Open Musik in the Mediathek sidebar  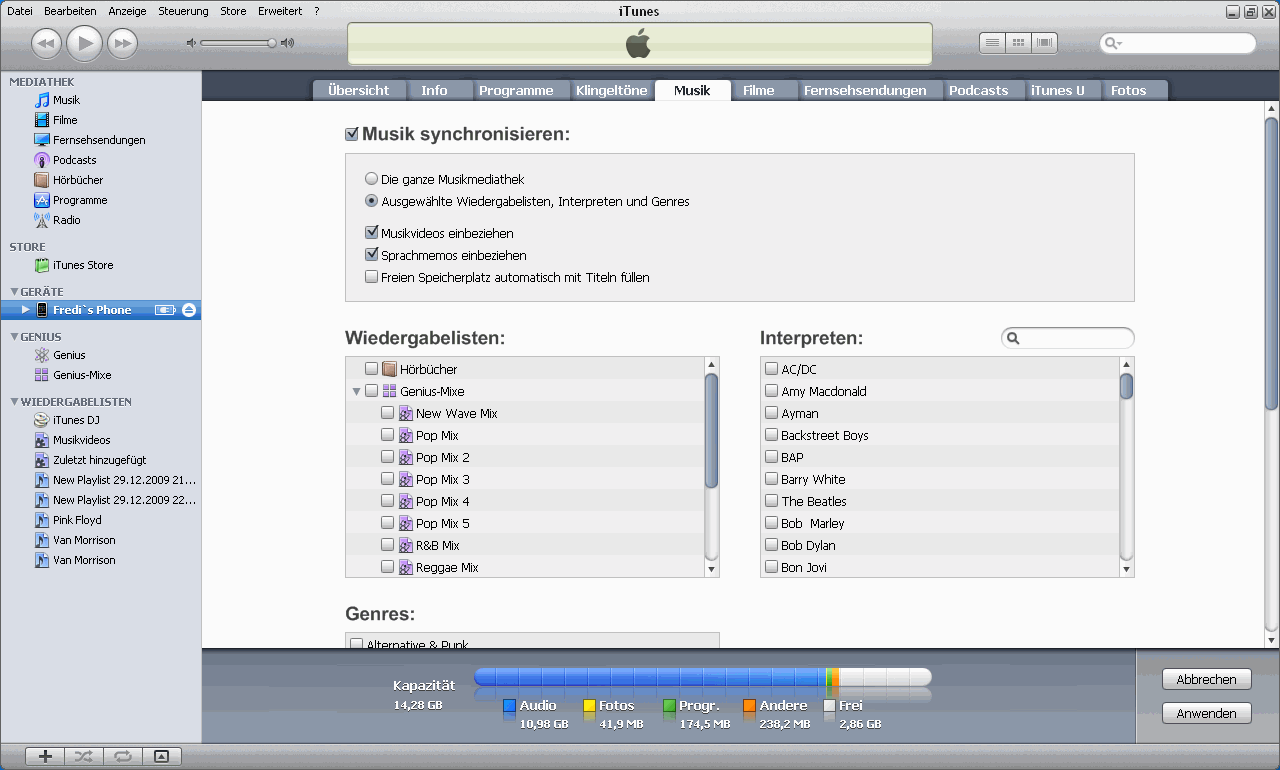coord(66,100)
